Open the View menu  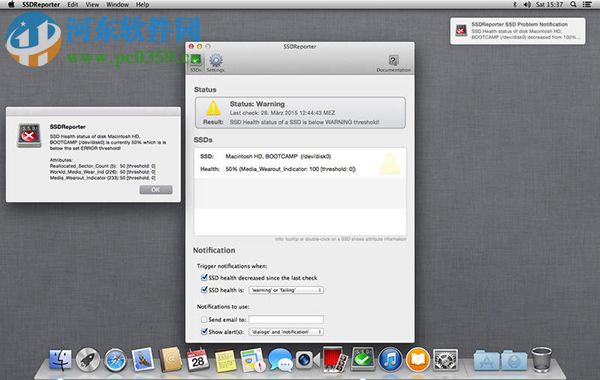[x=92, y=5]
